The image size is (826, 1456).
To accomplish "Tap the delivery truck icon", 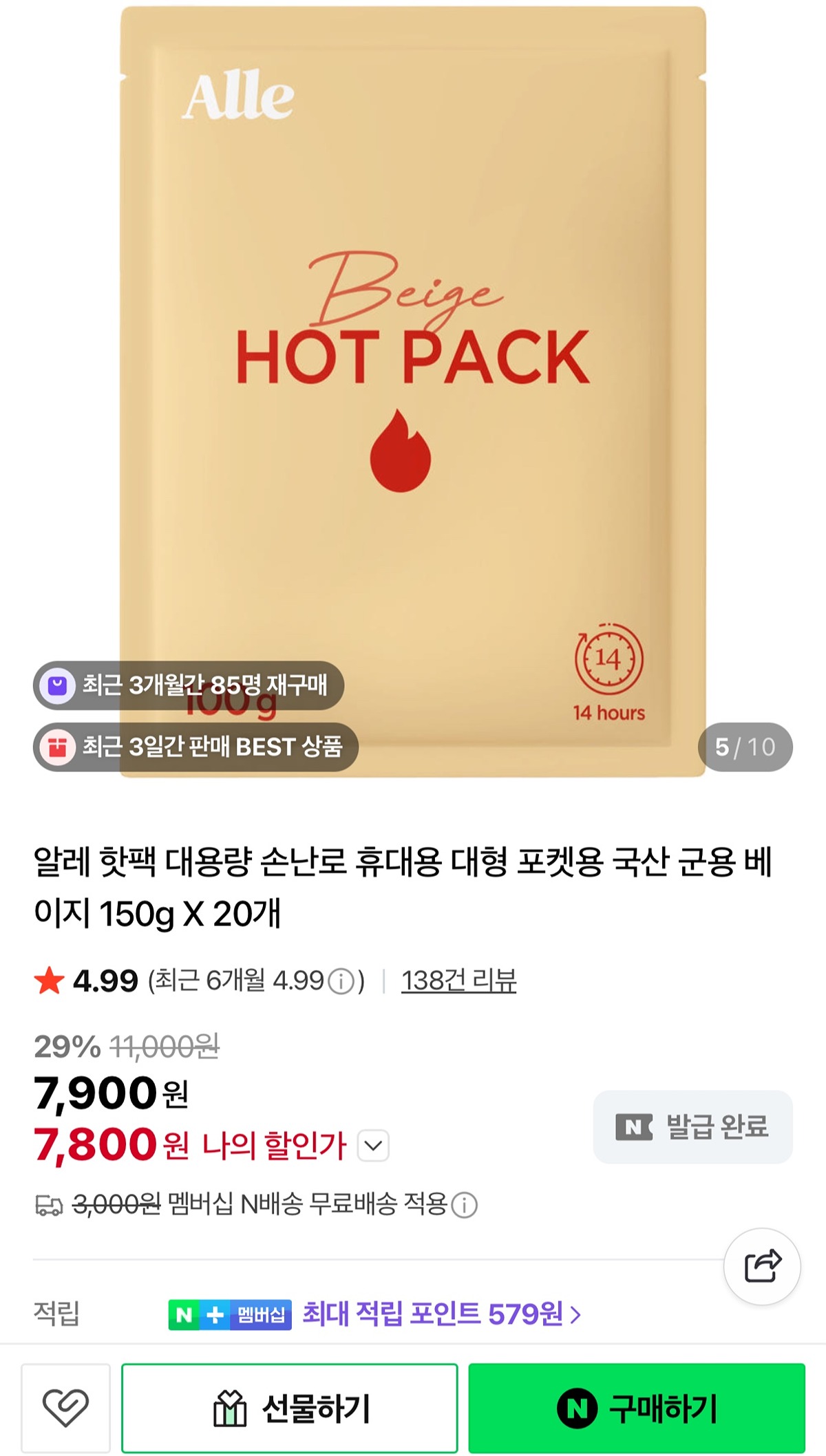I will click(x=49, y=1206).
